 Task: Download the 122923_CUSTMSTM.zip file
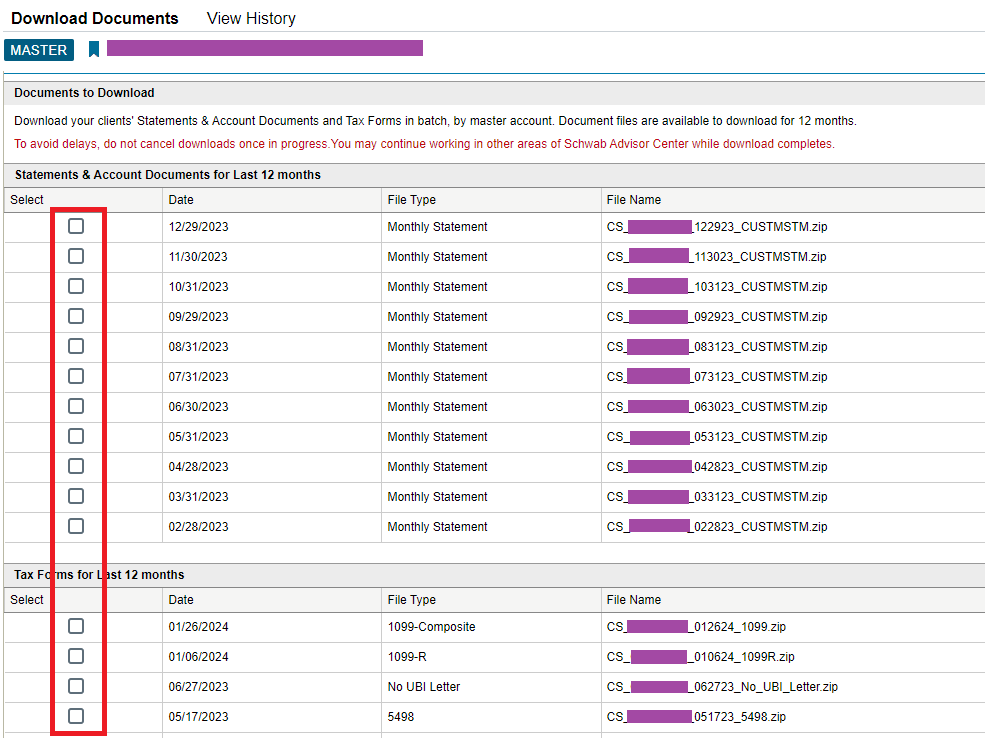(x=718, y=227)
